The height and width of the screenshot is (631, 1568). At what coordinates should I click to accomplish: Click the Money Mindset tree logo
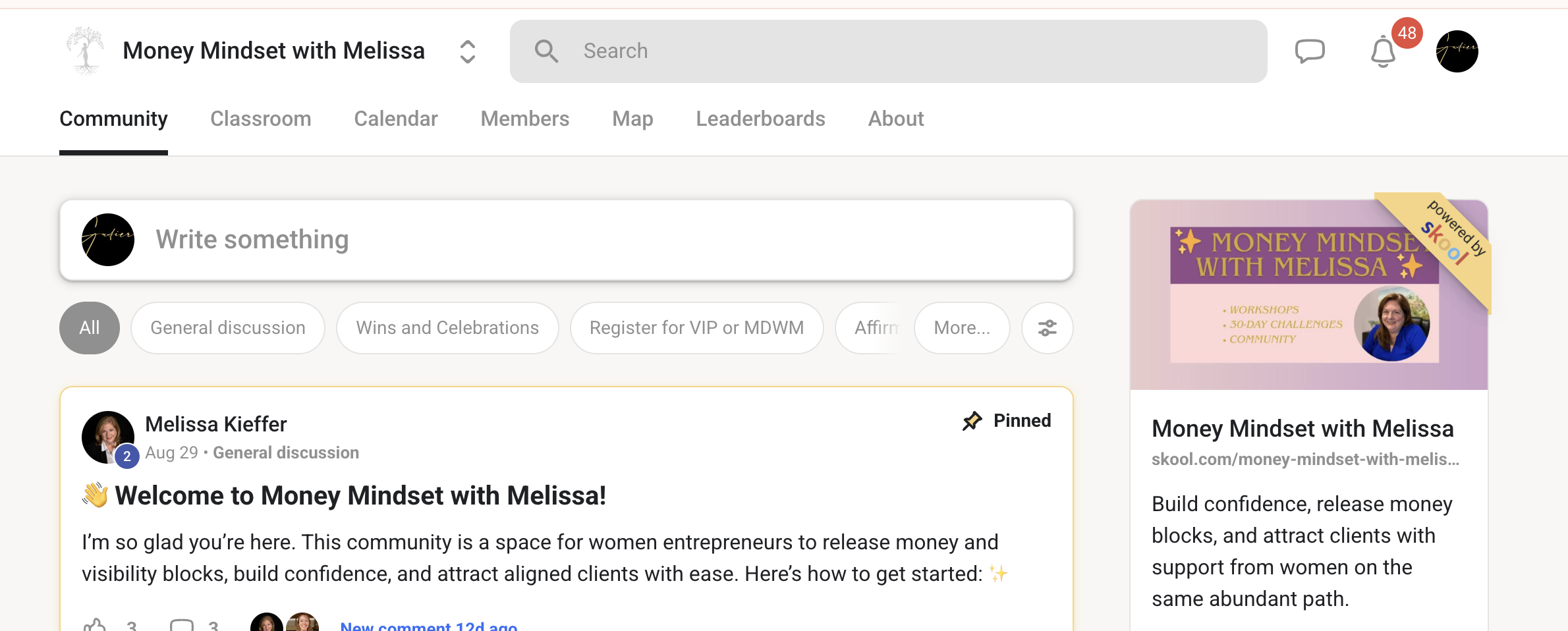click(86, 51)
